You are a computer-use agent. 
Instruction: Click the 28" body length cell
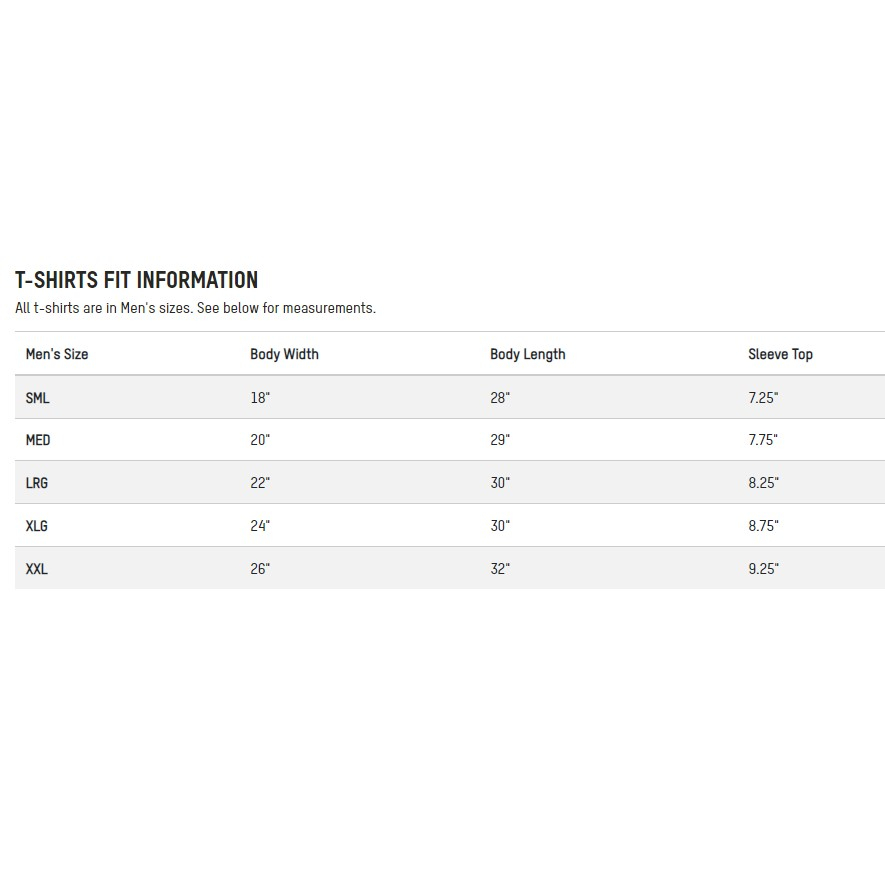point(500,398)
